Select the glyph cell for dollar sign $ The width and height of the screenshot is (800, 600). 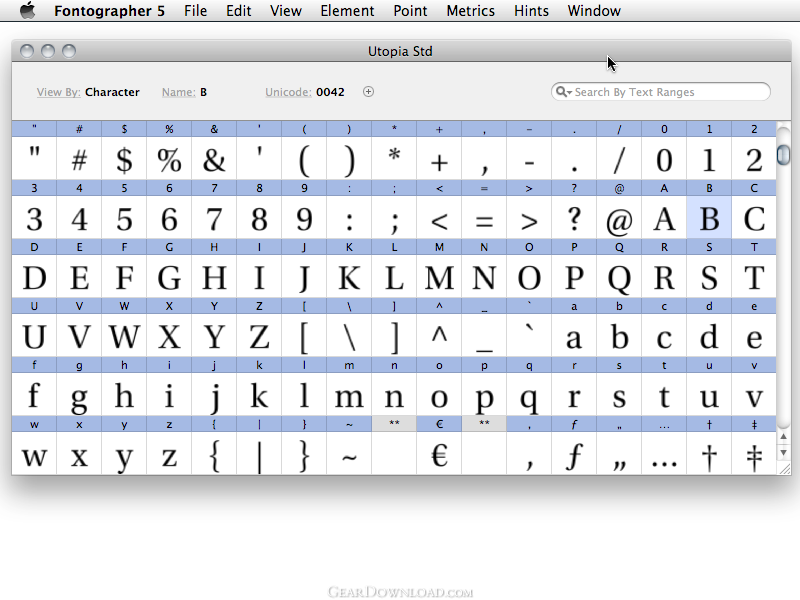point(124,158)
